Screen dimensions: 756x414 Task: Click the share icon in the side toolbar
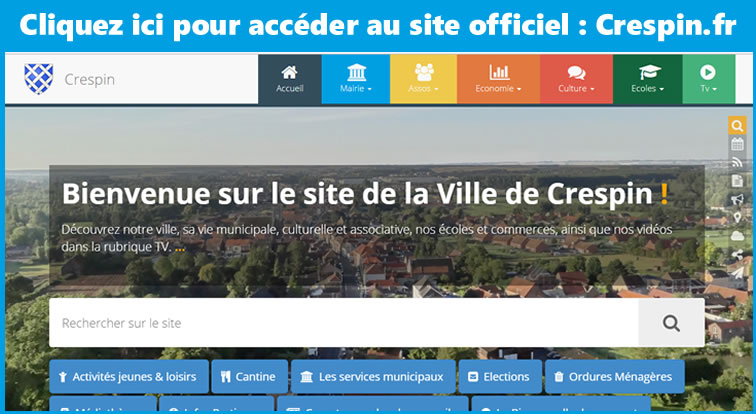point(737,254)
